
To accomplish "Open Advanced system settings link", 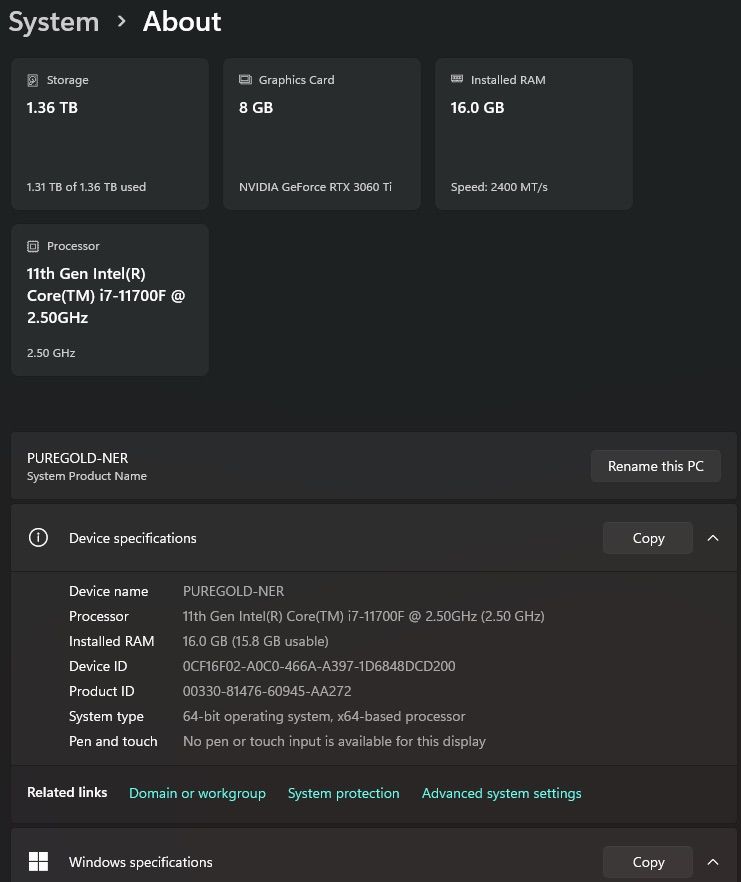I will [501, 793].
